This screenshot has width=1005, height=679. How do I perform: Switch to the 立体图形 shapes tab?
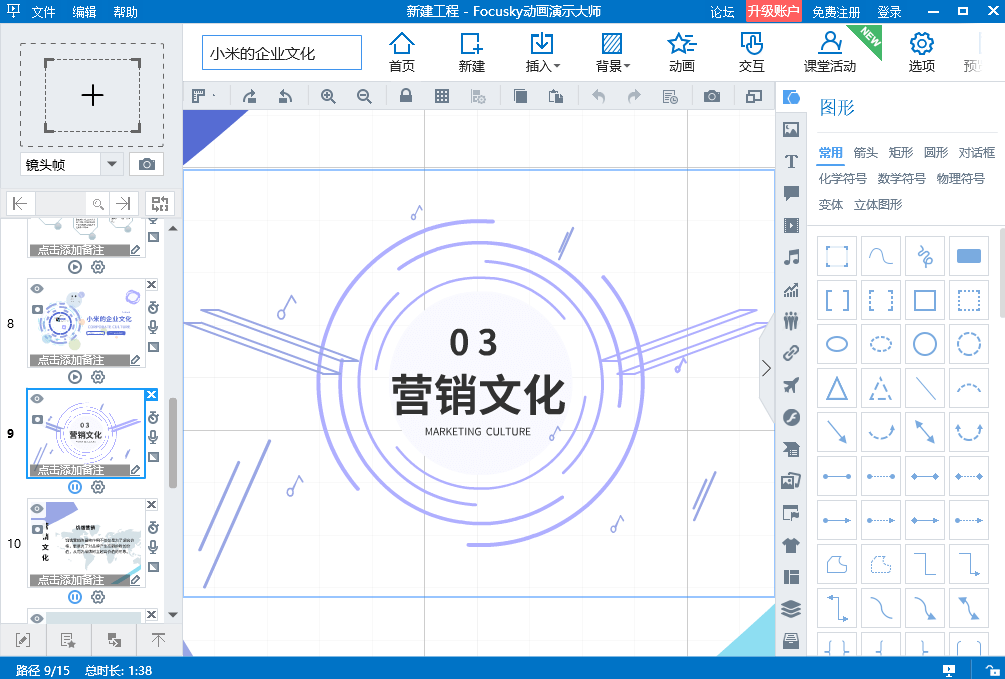[878, 205]
